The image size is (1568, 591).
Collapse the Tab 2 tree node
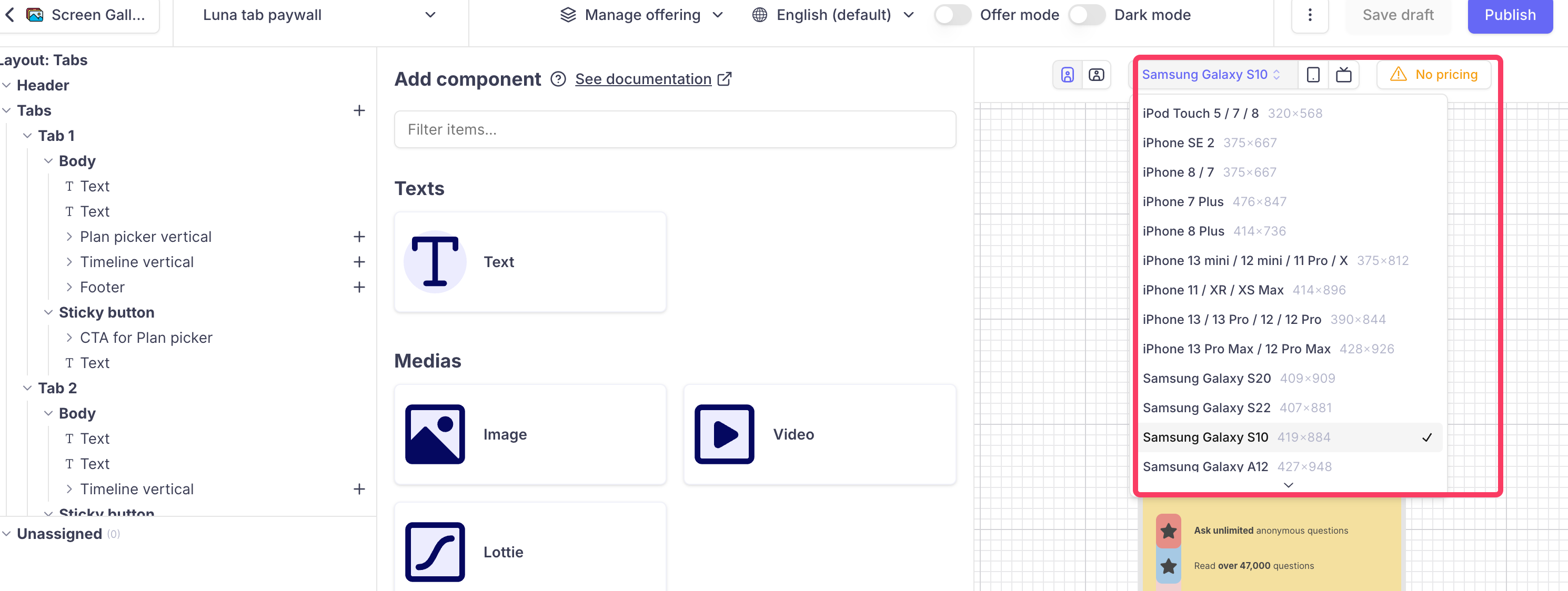pos(27,388)
